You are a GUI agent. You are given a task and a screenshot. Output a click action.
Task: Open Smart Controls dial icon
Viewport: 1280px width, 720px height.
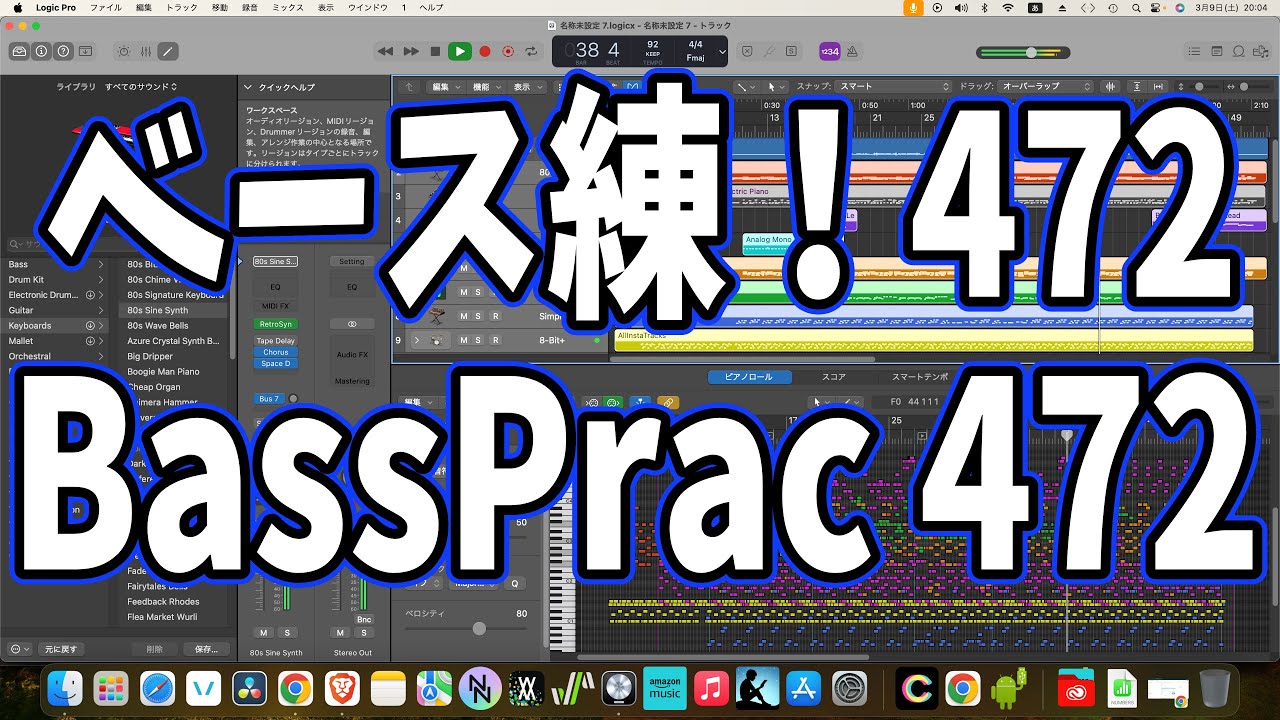pyautogui.click(x=123, y=51)
